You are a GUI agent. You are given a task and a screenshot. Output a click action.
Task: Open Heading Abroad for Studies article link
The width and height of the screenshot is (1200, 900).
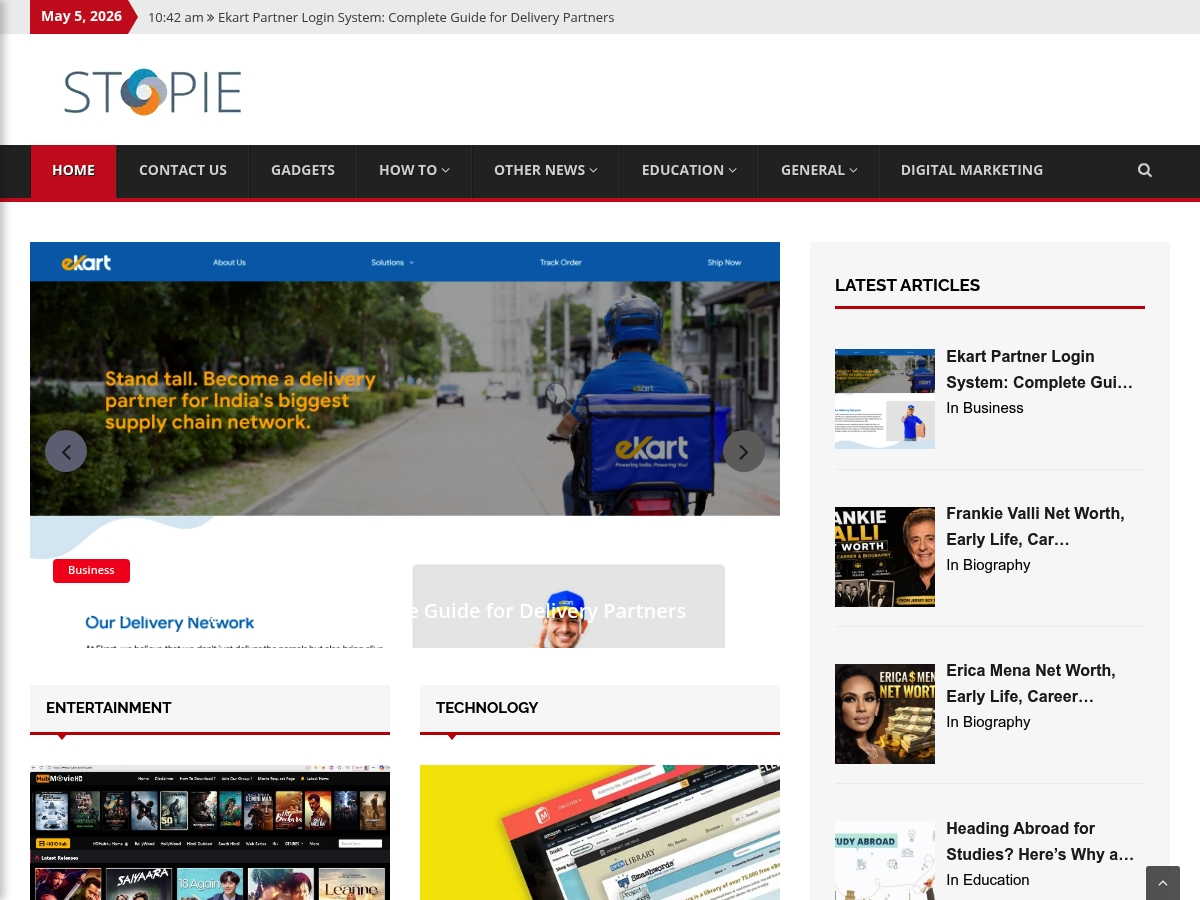[1040, 841]
